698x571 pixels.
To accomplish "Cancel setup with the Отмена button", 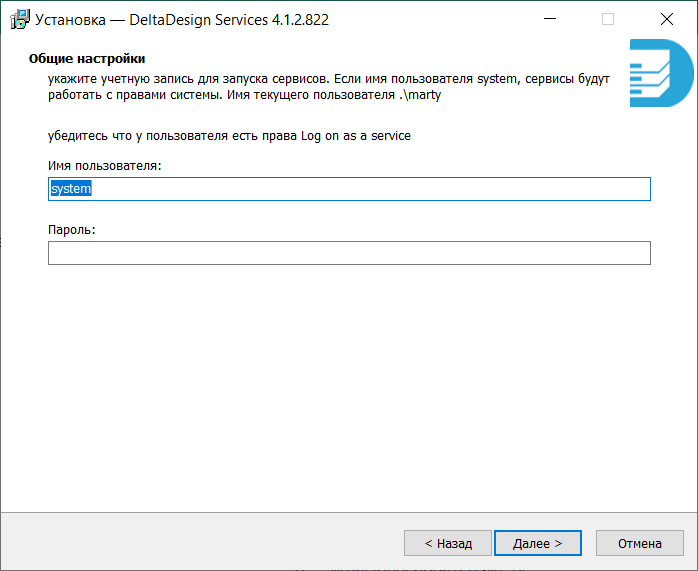I will (x=640, y=543).
